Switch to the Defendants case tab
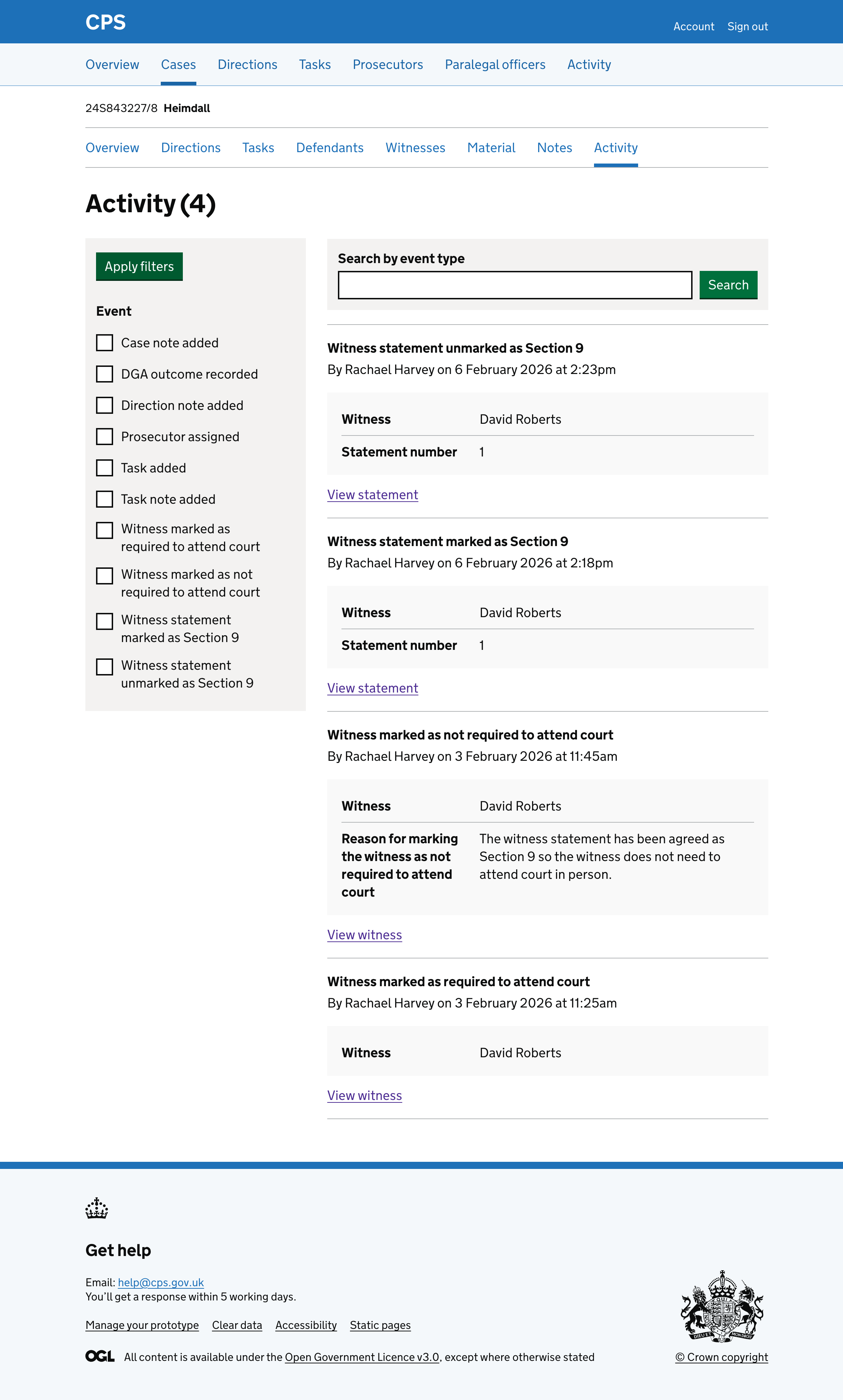The height and width of the screenshot is (1400, 843). [329, 148]
